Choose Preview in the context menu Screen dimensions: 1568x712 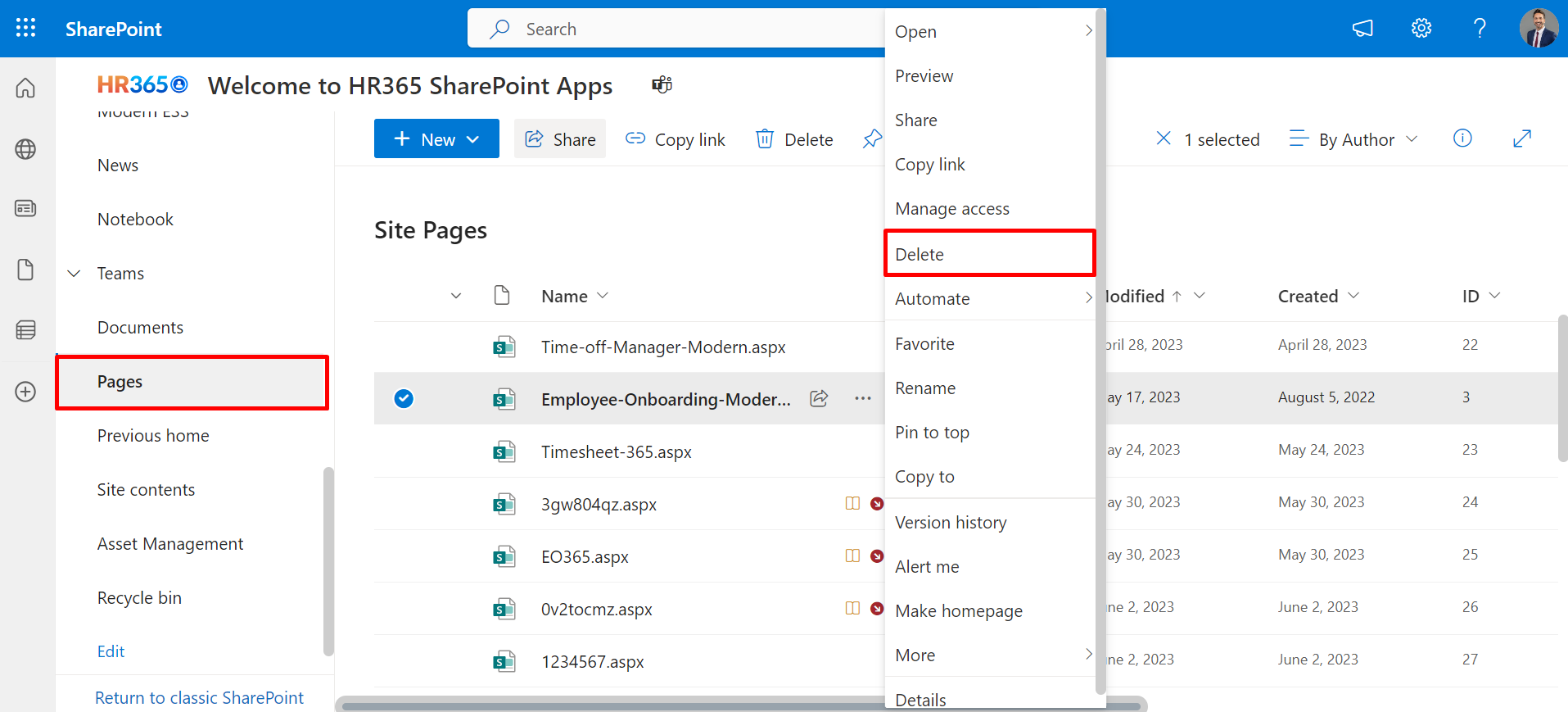point(990,75)
